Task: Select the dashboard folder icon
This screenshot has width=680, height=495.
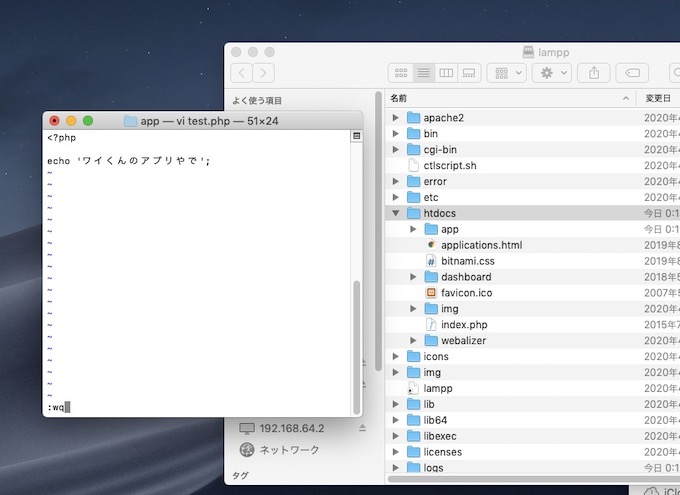Action: coord(431,277)
